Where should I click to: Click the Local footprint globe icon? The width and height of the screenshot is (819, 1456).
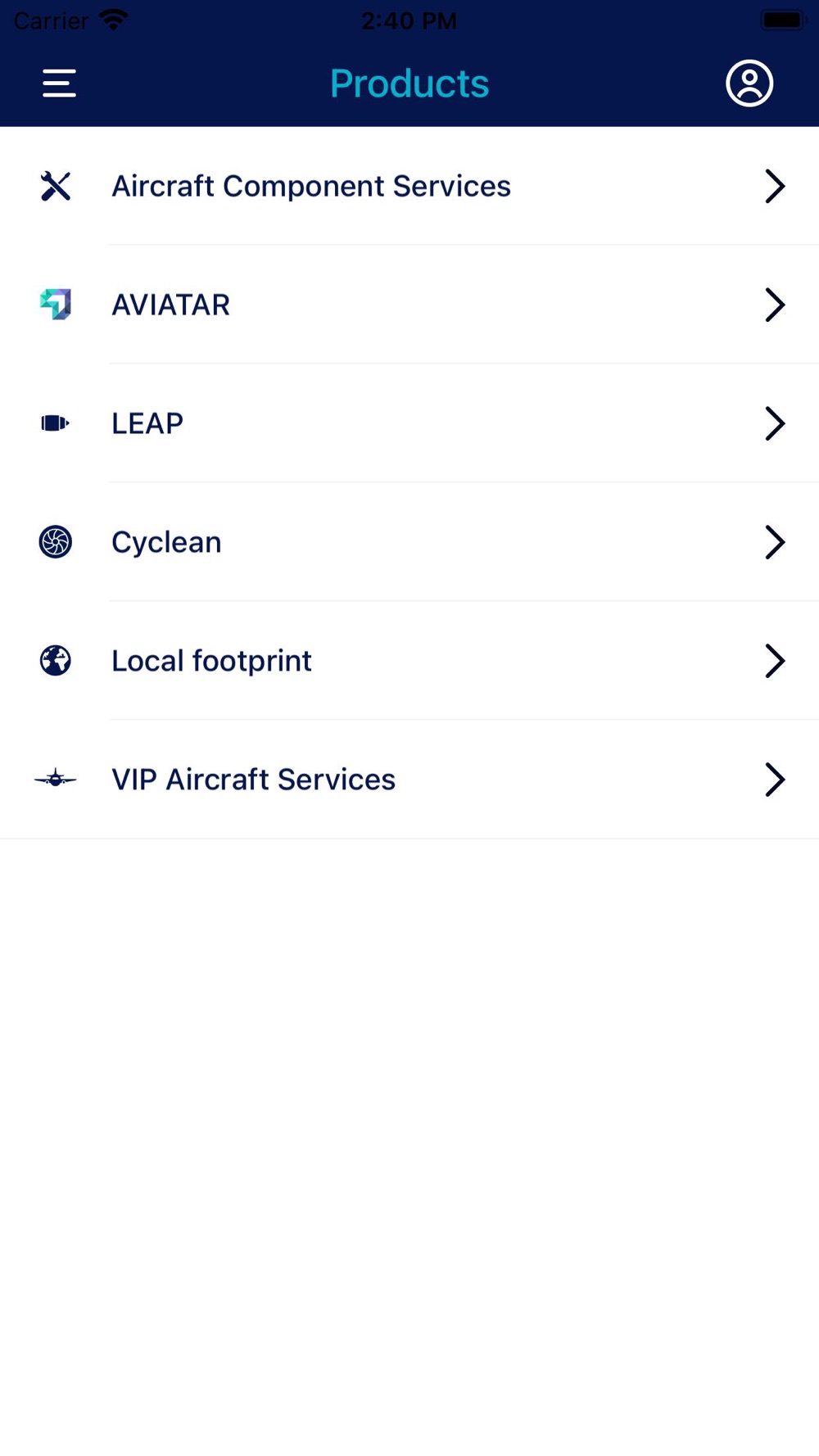click(56, 661)
